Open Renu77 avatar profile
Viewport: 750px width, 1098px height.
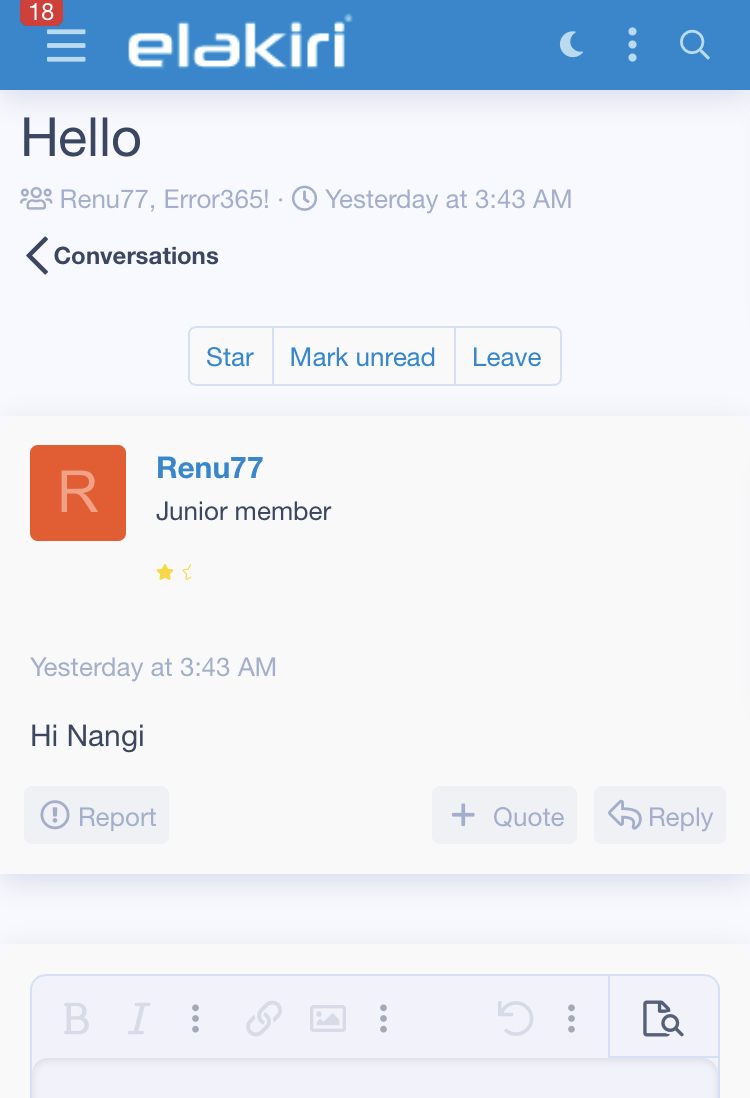point(78,493)
